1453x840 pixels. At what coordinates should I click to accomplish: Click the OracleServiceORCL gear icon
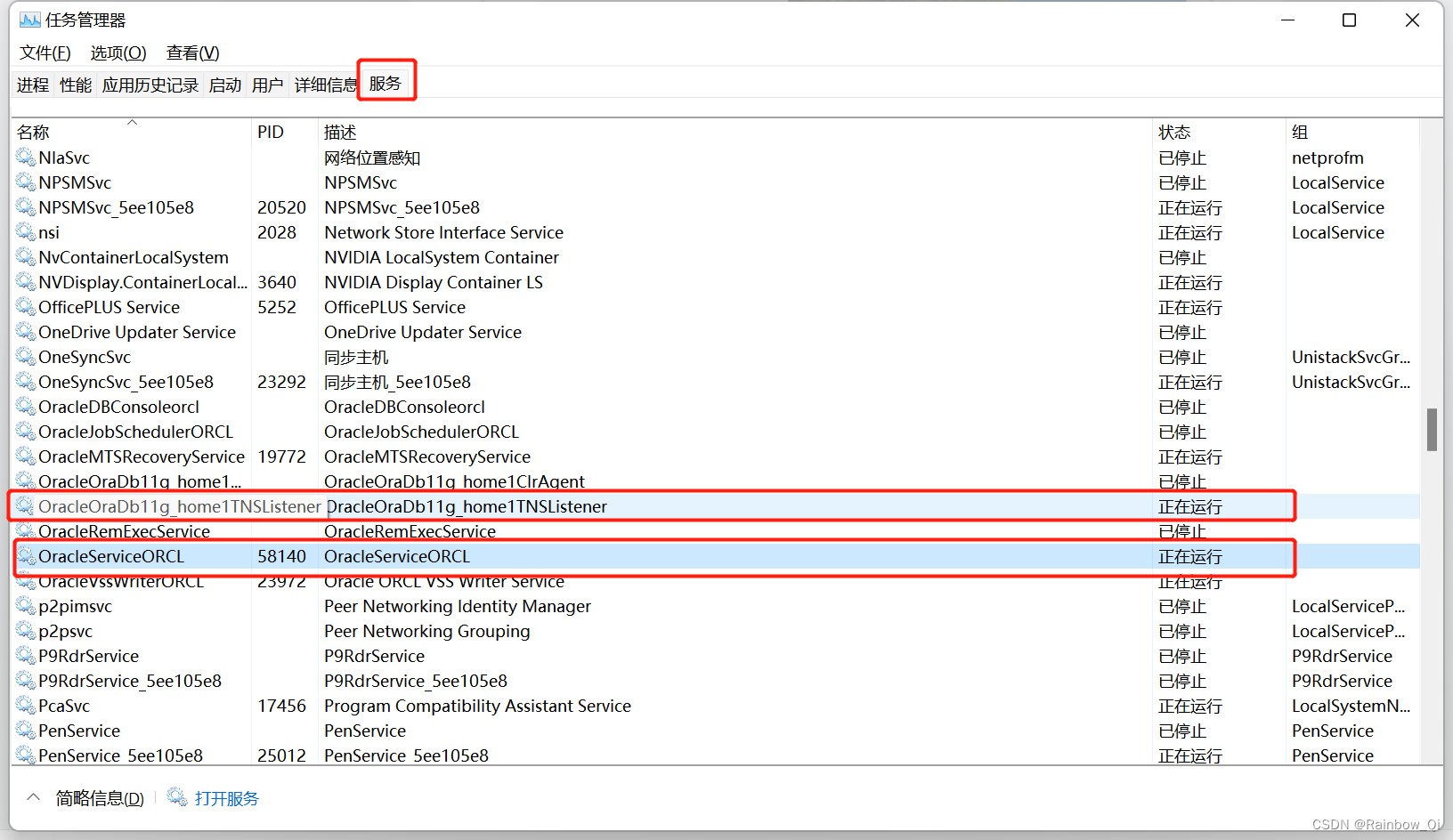(26, 556)
